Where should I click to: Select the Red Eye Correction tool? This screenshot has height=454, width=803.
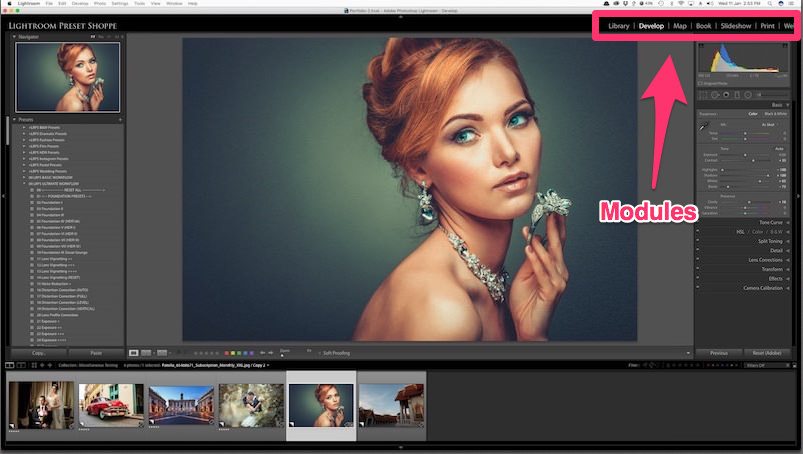tap(726, 95)
